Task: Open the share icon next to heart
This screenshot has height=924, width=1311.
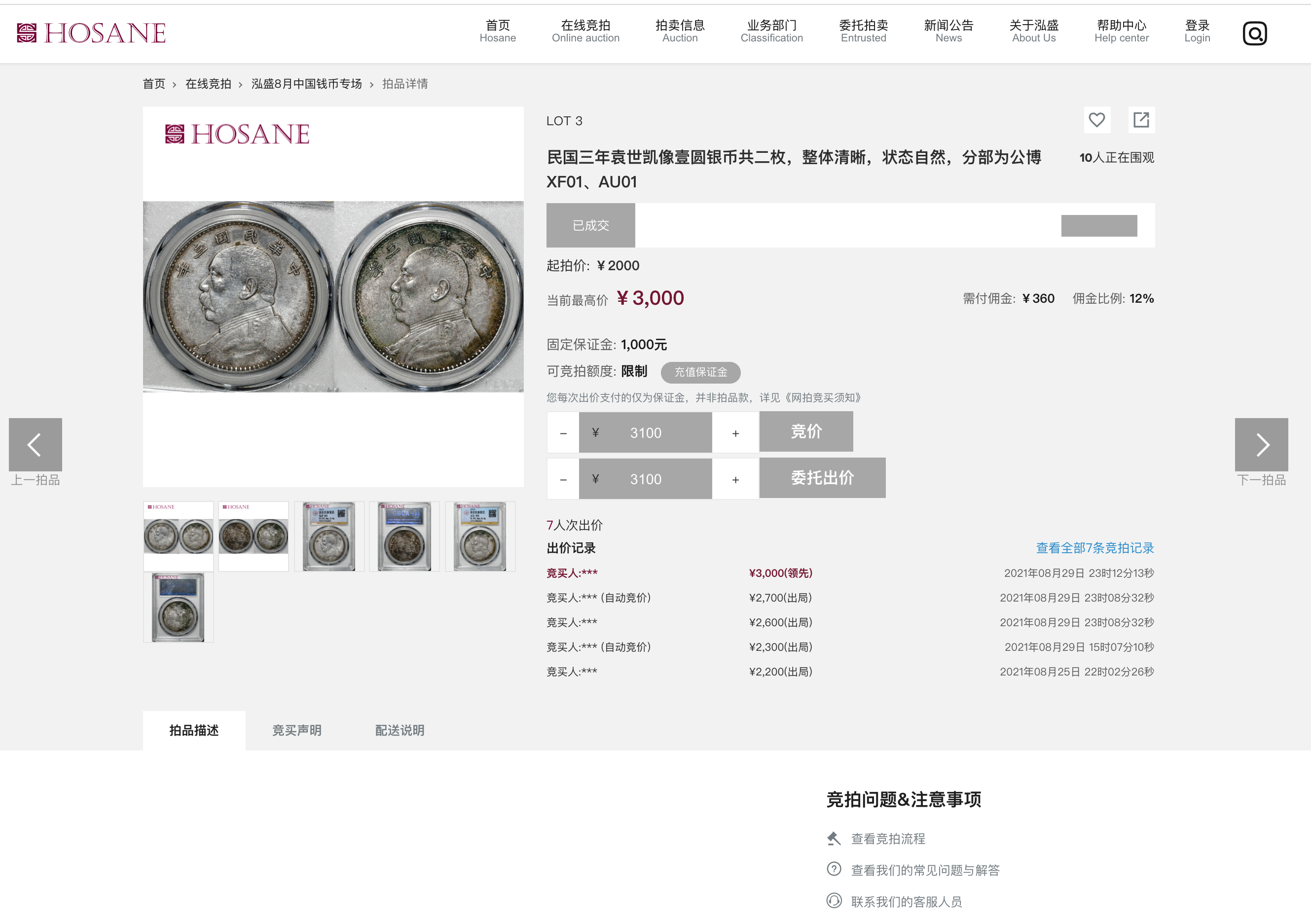Action: point(1141,120)
